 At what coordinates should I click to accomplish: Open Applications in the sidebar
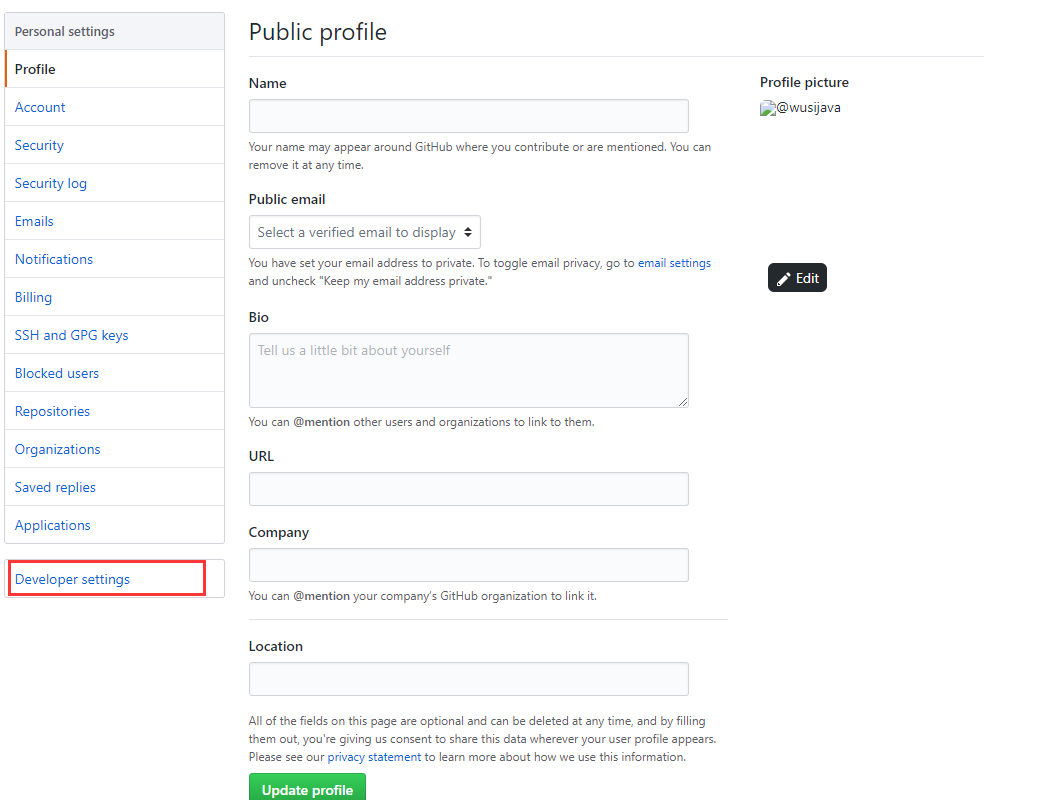53,525
